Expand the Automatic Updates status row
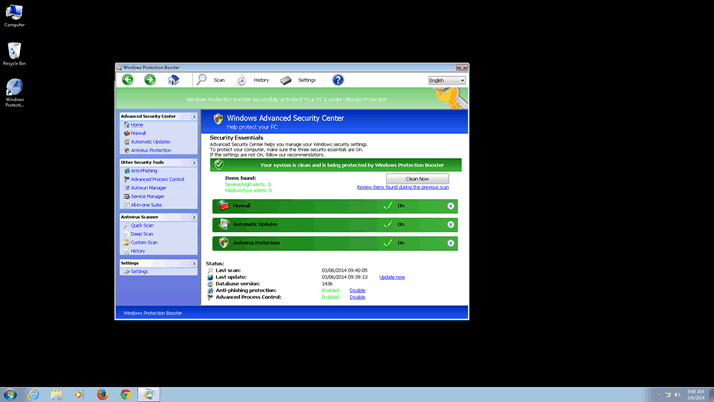Screen dimensions: 714x402 [451, 224]
